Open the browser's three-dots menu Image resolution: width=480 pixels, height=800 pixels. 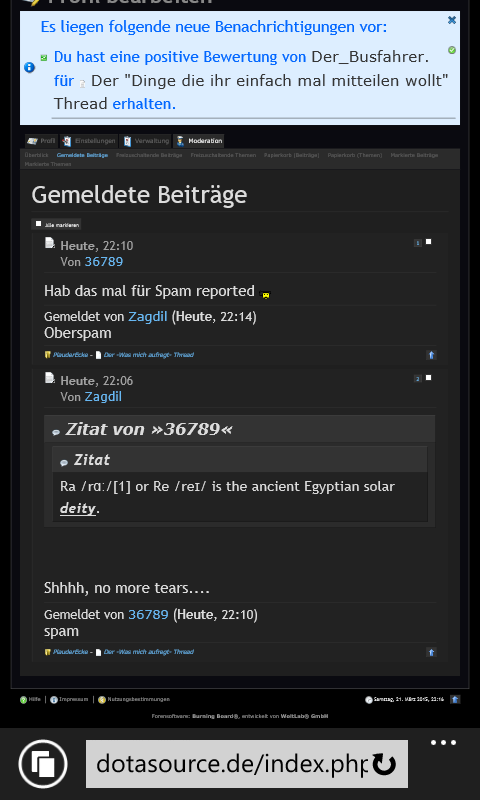pos(443,742)
